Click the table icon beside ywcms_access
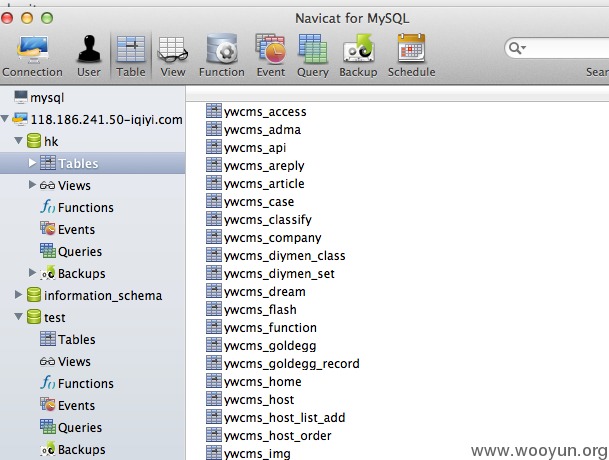Screen dimensions: 609x460 tap(214, 111)
